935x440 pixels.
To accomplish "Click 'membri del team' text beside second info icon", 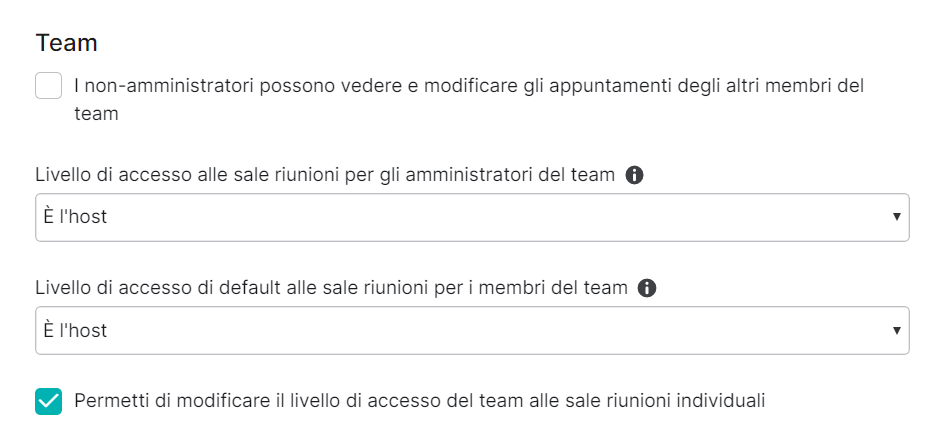I will 553,288.
